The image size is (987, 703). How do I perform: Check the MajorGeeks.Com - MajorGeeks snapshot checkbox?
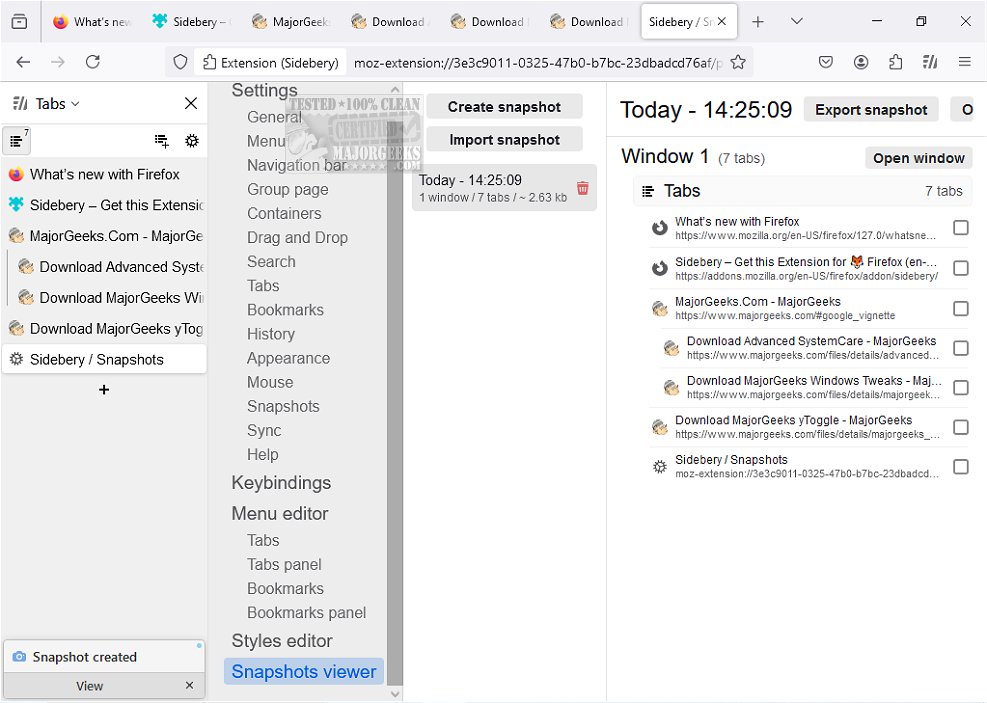click(961, 308)
